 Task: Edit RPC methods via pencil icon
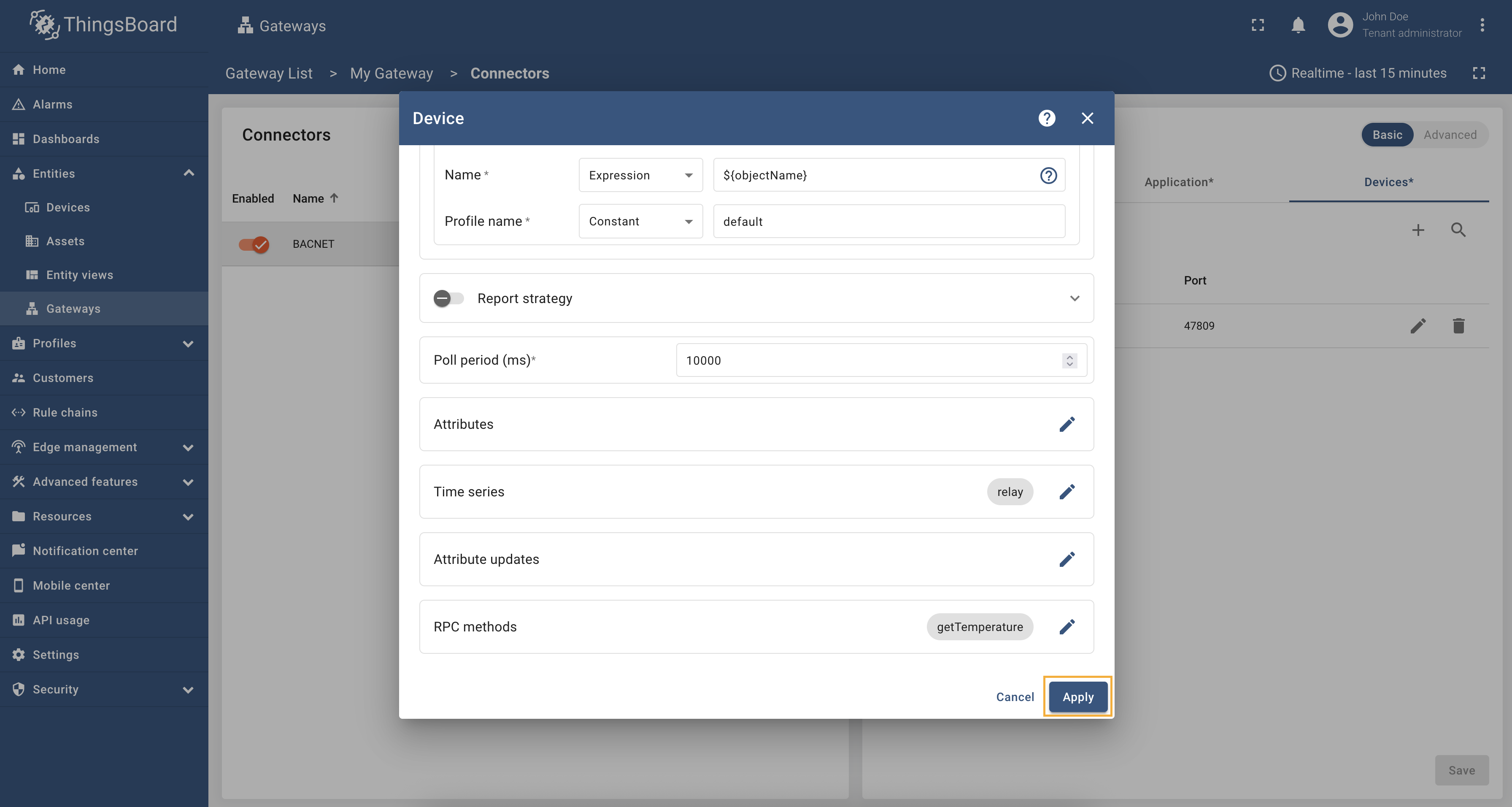coord(1066,627)
